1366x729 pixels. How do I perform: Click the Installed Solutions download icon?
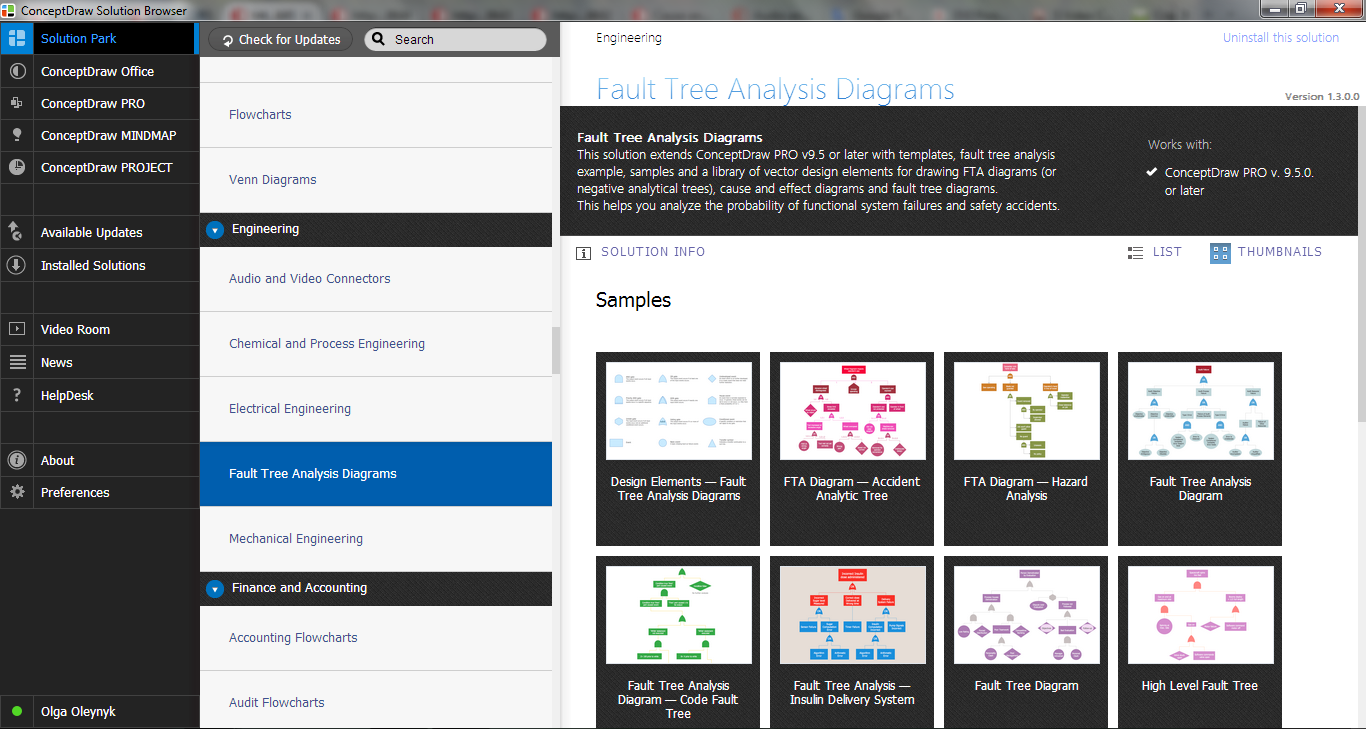(x=16, y=265)
